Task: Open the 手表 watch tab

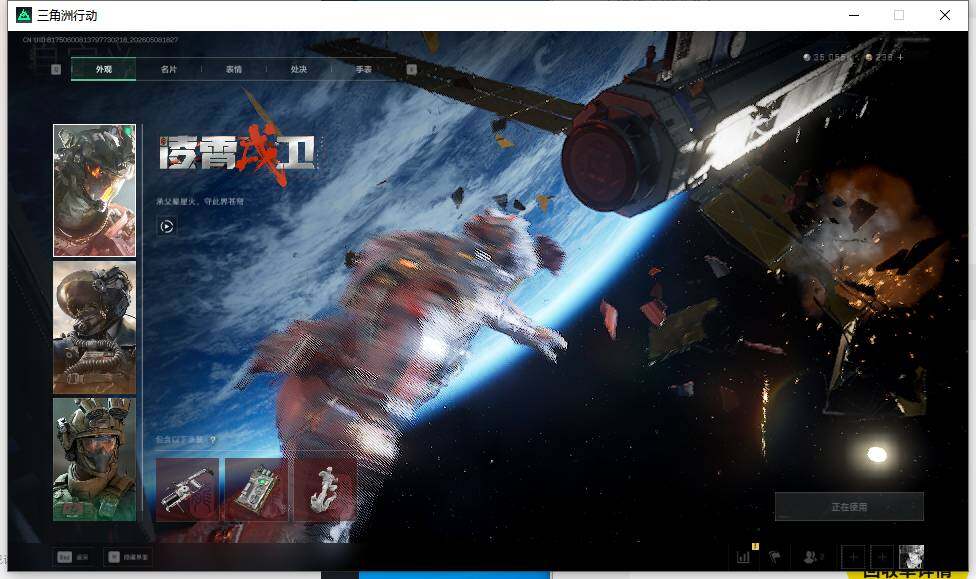Action: click(364, 69)
